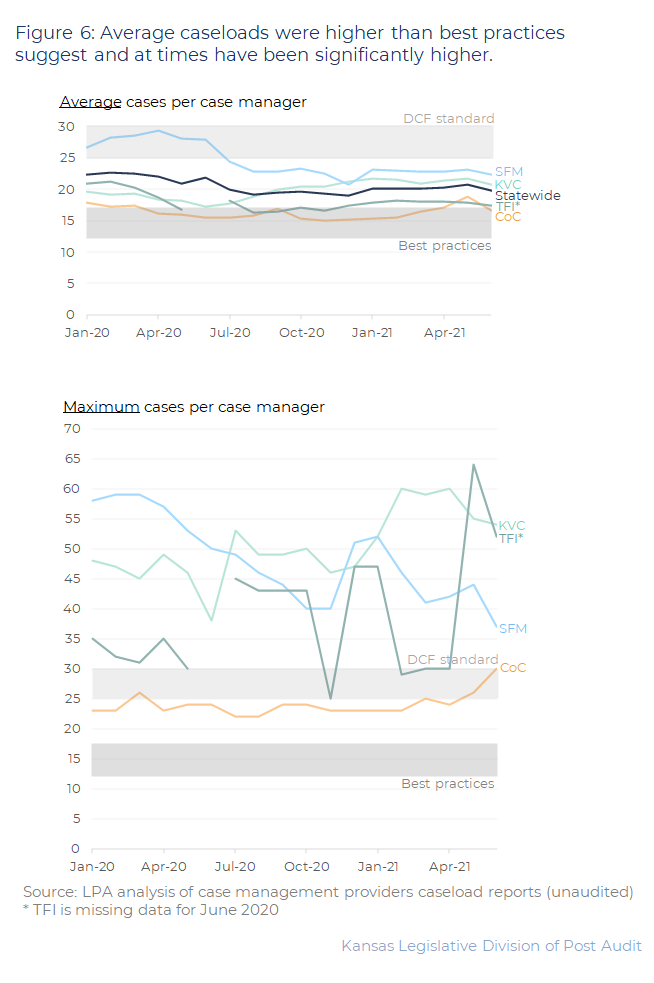The image size is (654, 983).
Task: Click 'DCF standard' label in the average chart
Action: [448, 119]
